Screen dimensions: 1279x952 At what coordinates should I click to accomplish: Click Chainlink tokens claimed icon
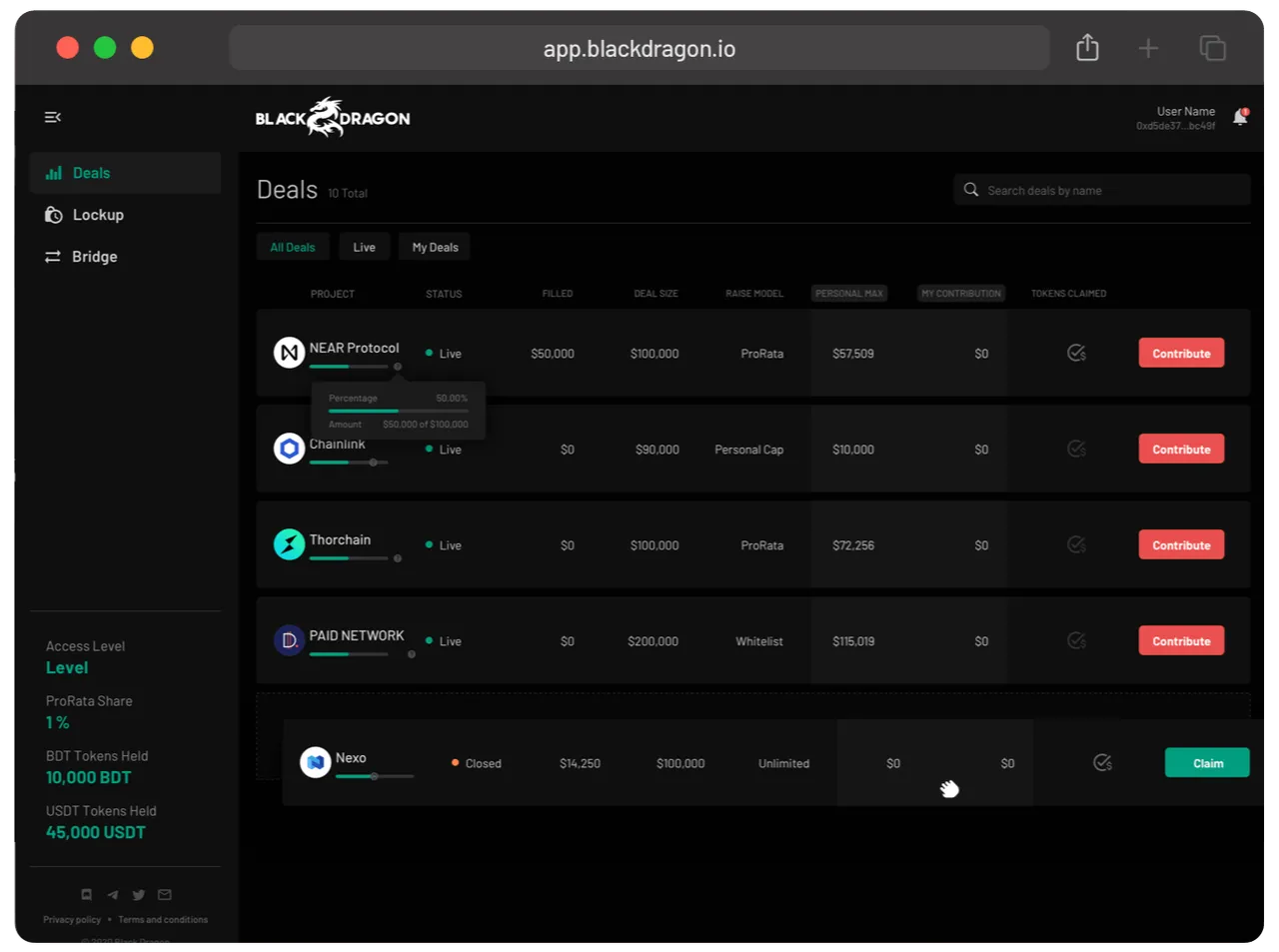coord(1076,449)
